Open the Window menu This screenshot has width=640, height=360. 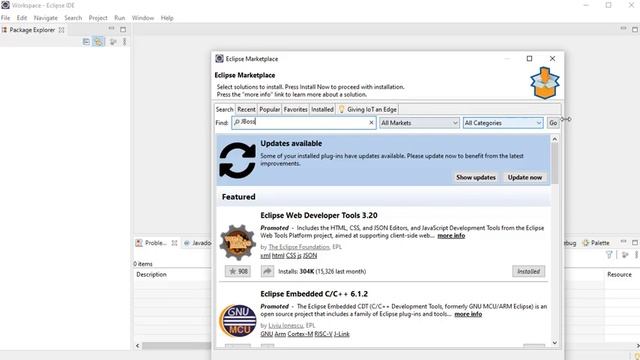(x=143, y=18)
